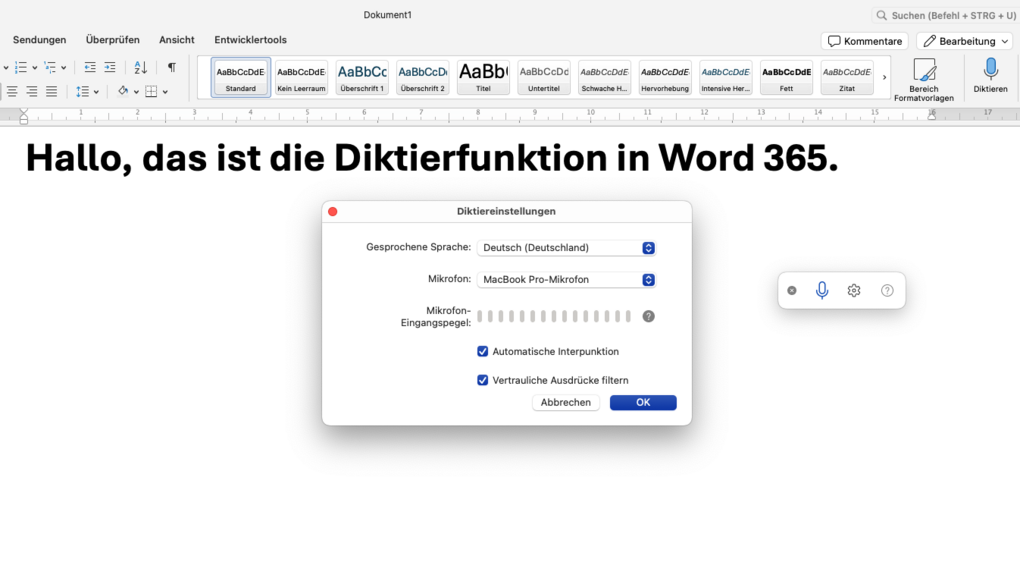The width and height of the screenshot is (1020, 565).
Task: Expand the shading color options arrow
Action: coord(136,92)
